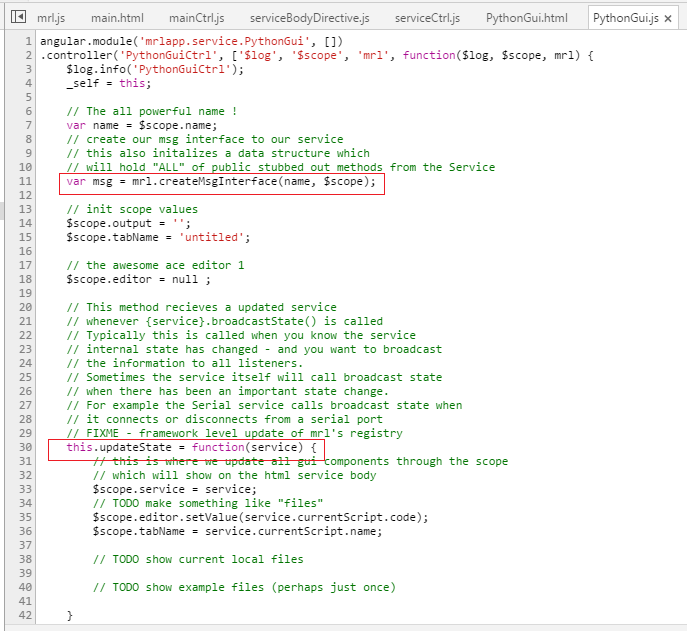The width and height of the screenshot is (687, 631).
Task: Click comment 'TODO show current local files'
Action: (x=198, y=560)
